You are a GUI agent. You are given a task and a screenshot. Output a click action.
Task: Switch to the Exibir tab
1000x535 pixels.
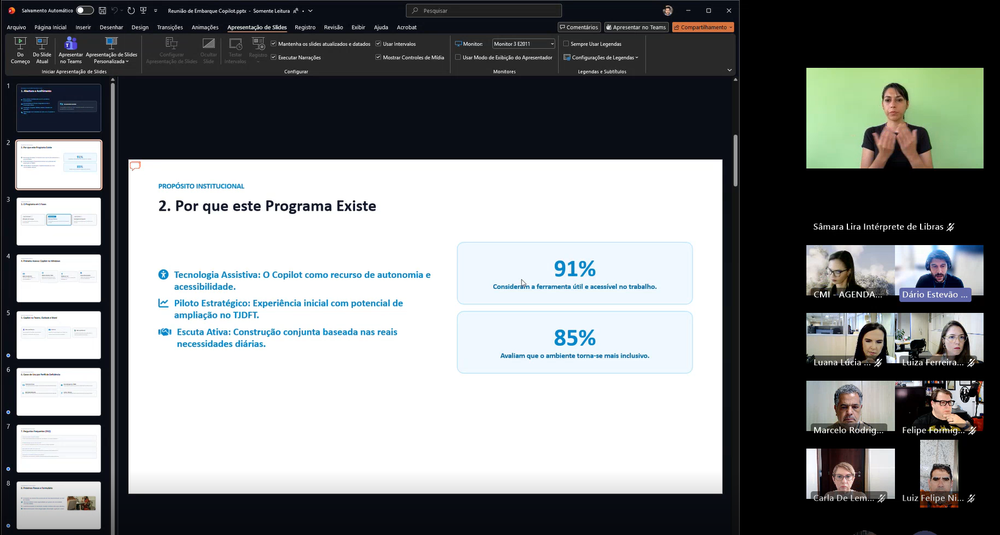pyautogui.click(x=358, y=27)
